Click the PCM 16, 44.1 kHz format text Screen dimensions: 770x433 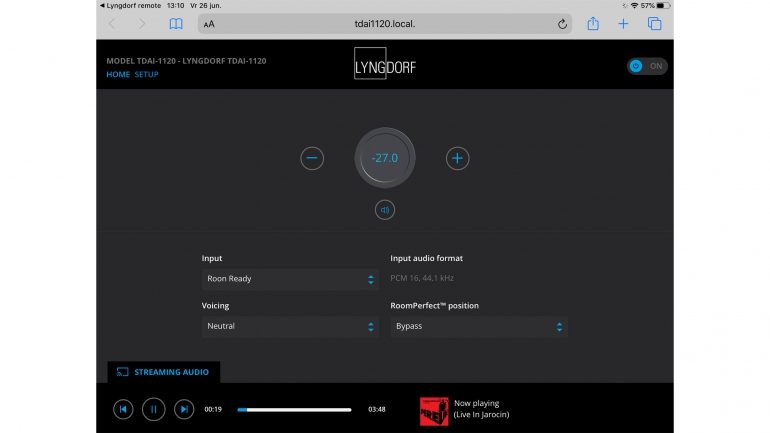tap(422, 278)
